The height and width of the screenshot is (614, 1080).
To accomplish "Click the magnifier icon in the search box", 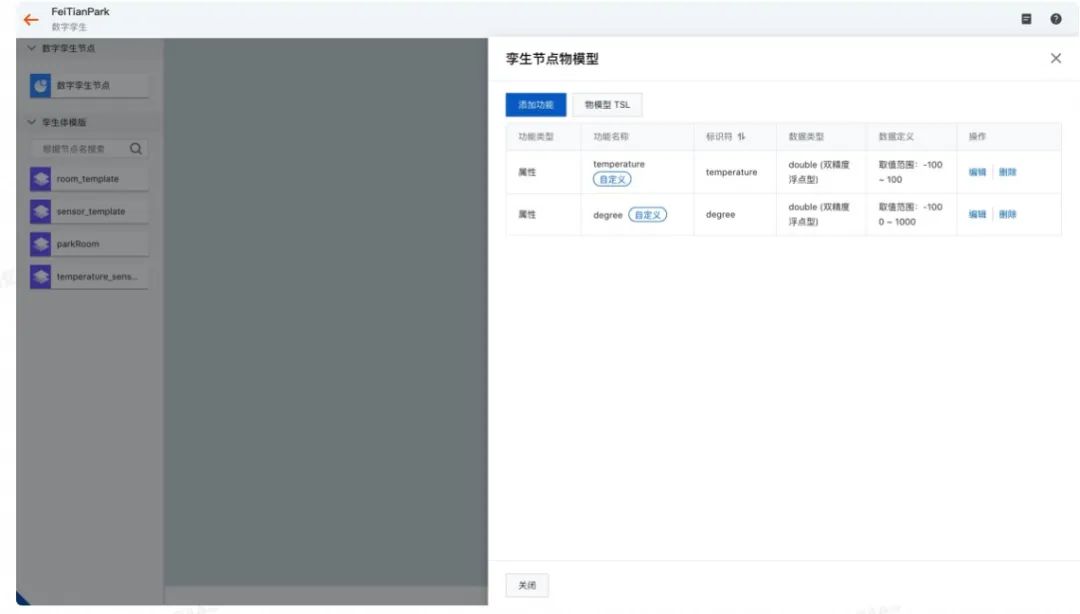I will [x=135, y=147].
